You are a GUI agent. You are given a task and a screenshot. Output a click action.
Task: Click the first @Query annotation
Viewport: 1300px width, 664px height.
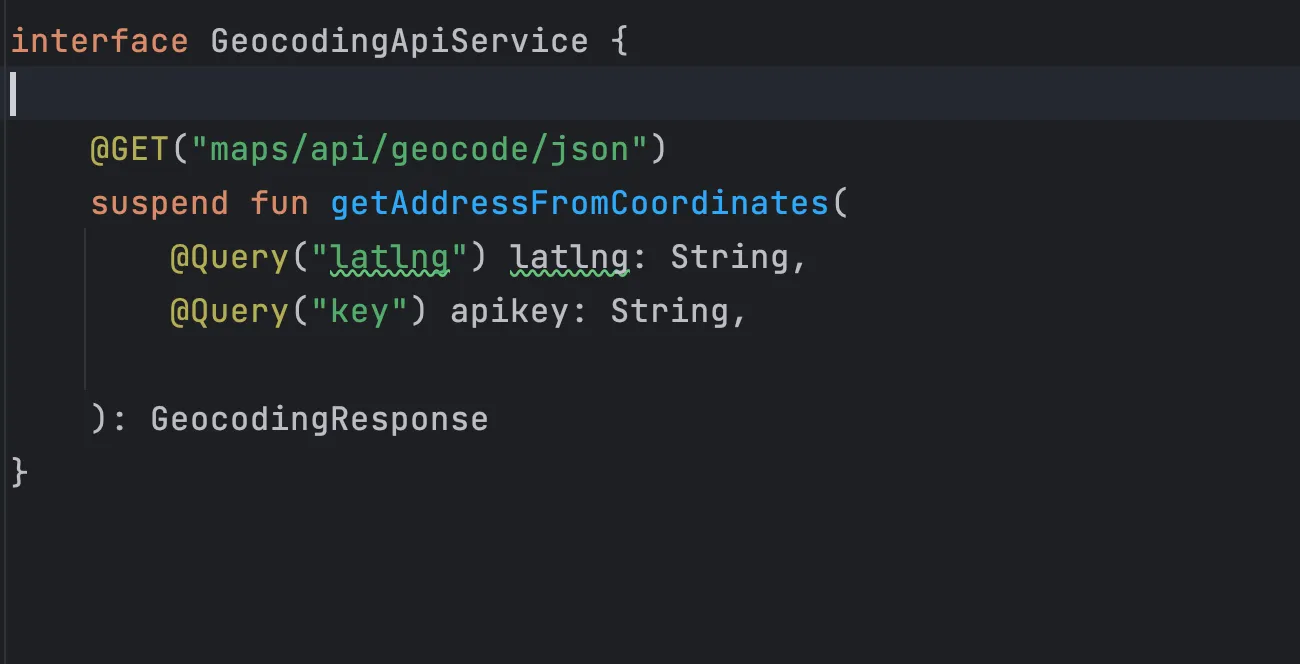(230, 257)
